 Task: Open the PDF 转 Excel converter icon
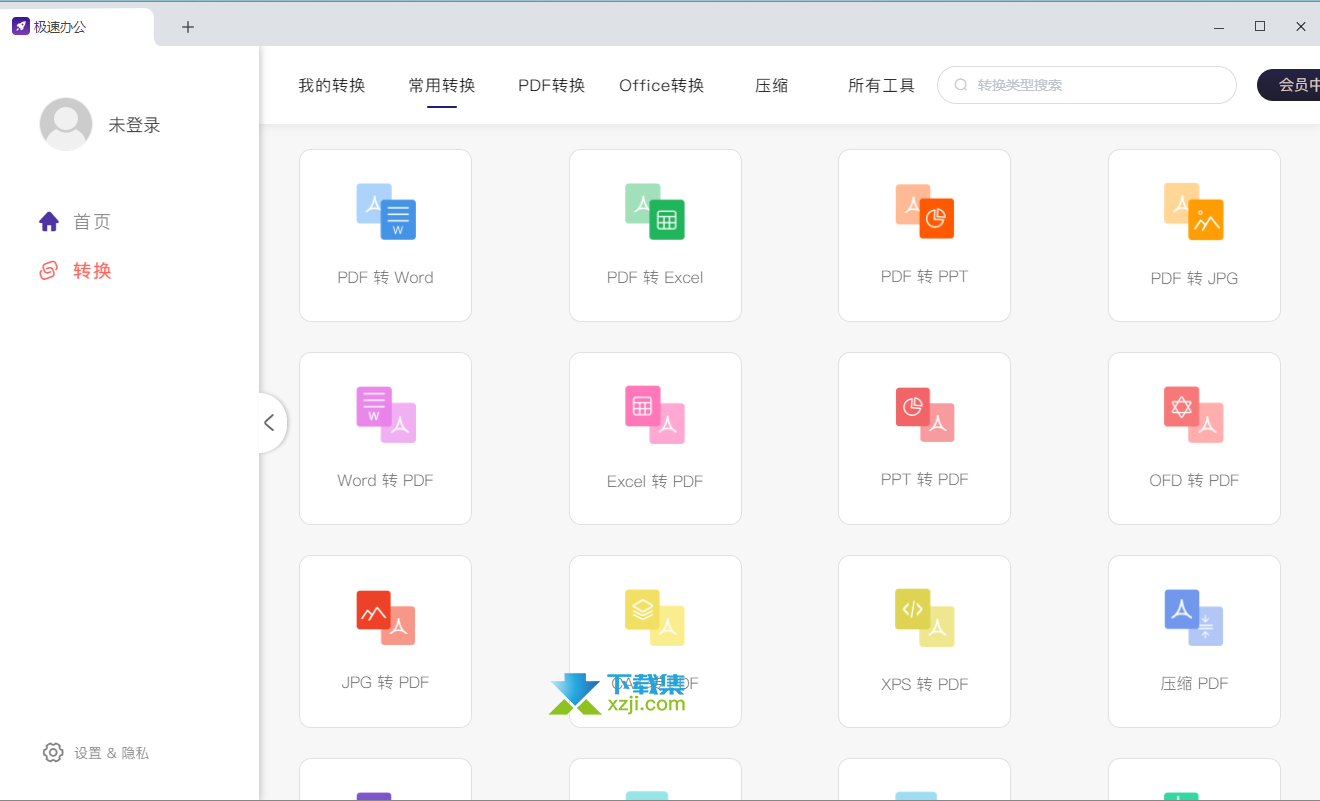(x=655, y=211)
